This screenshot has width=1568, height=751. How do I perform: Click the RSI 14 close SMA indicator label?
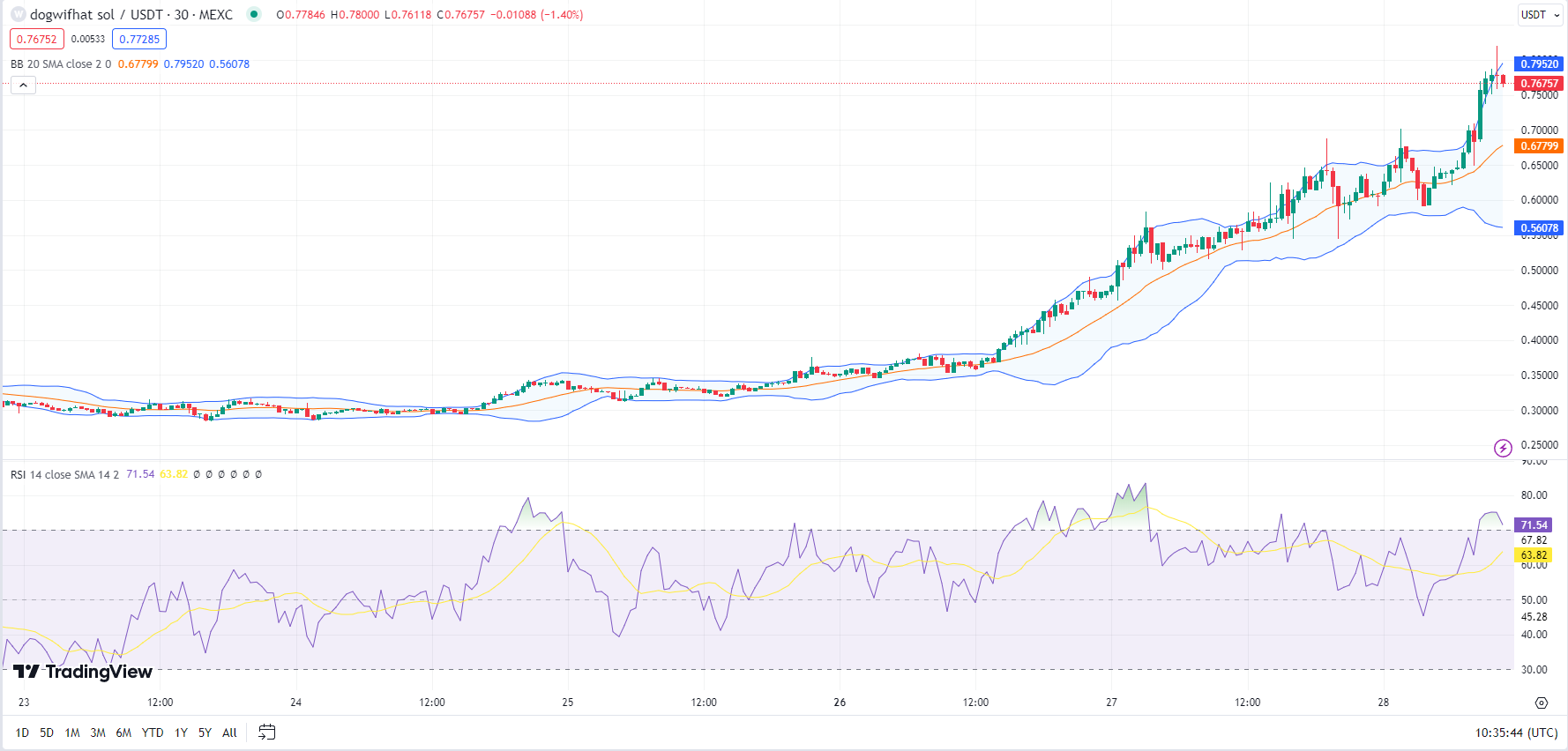(x=64, y=474)
